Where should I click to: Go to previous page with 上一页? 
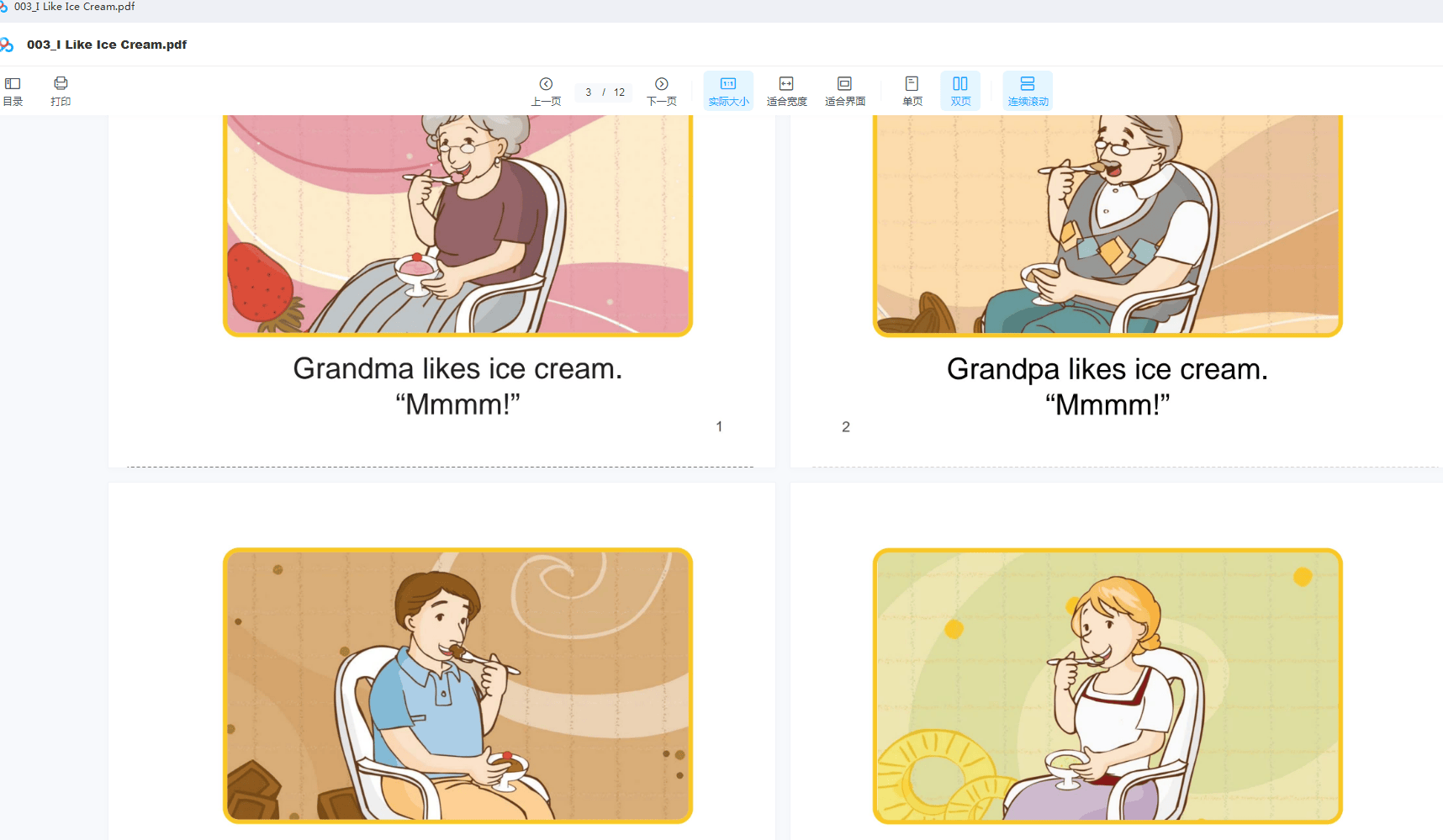point(546,91)
